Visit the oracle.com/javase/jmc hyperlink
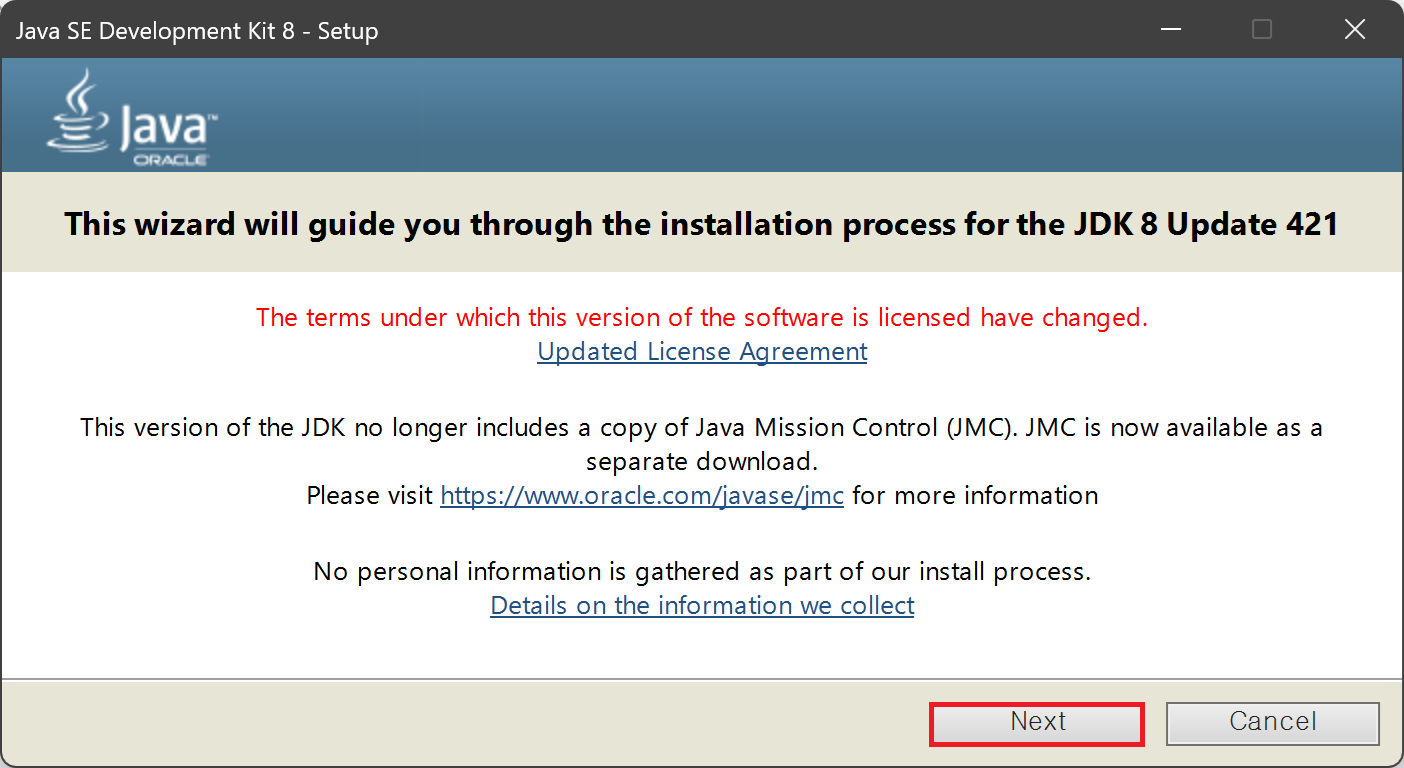Screen dimensions: 1404x768 (642, 495)
